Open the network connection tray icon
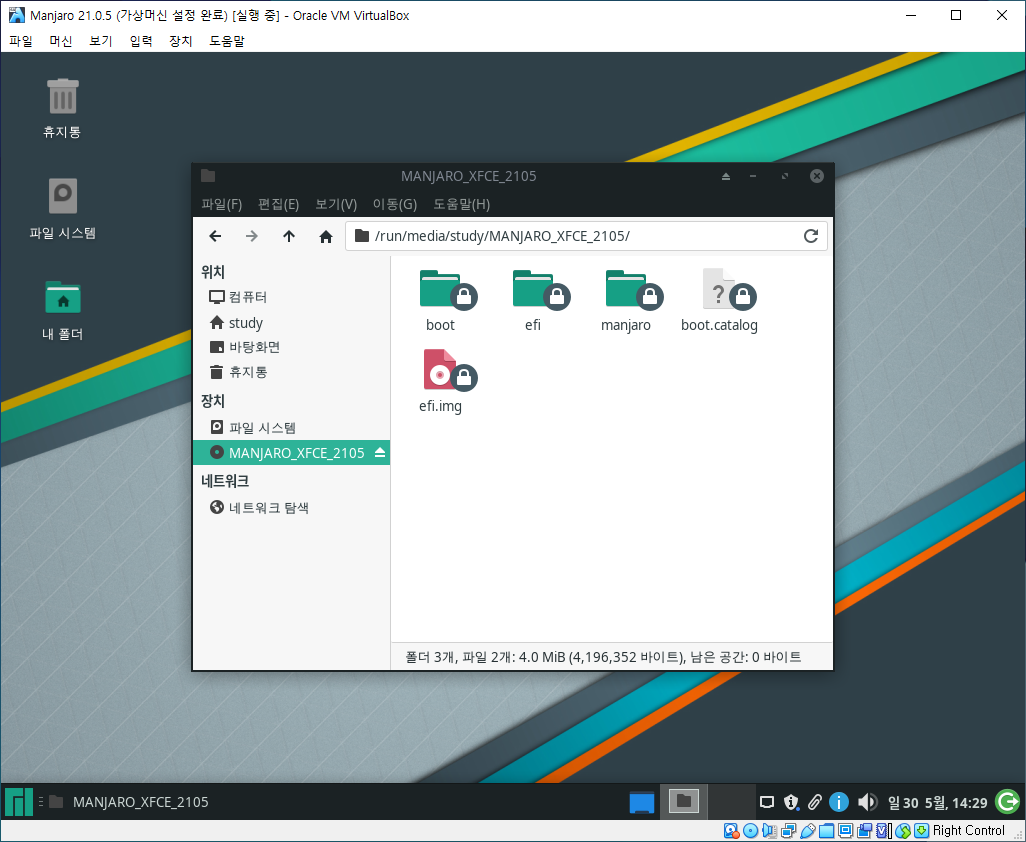This screenshot has height=842, width=1026. tap(766, 801)
